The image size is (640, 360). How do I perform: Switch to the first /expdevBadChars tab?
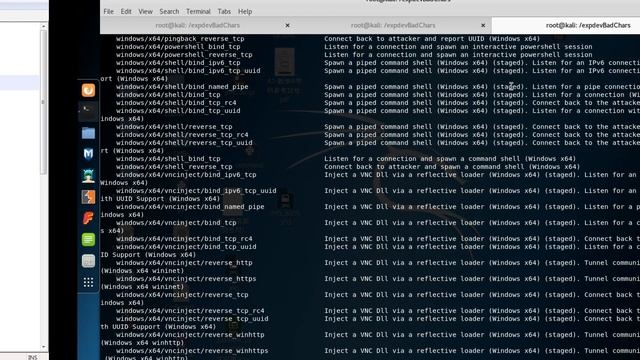pyautogui.click(x=198, y=25)
